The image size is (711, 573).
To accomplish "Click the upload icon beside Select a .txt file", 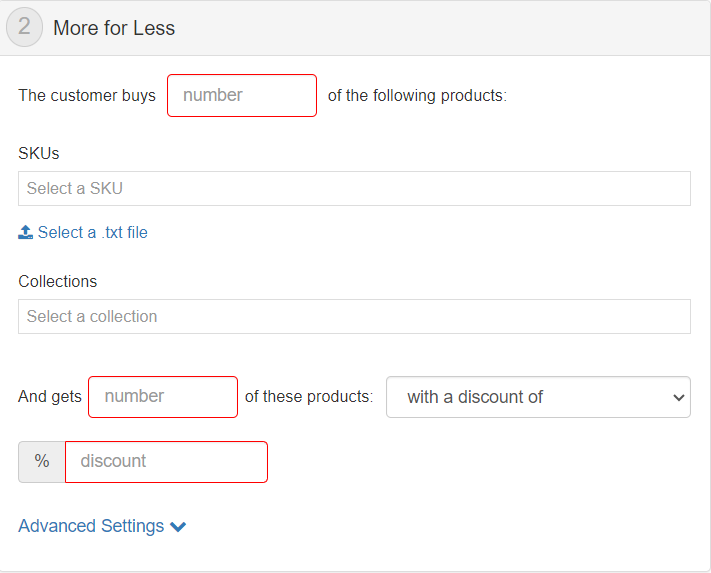I will tap(26, 232).
